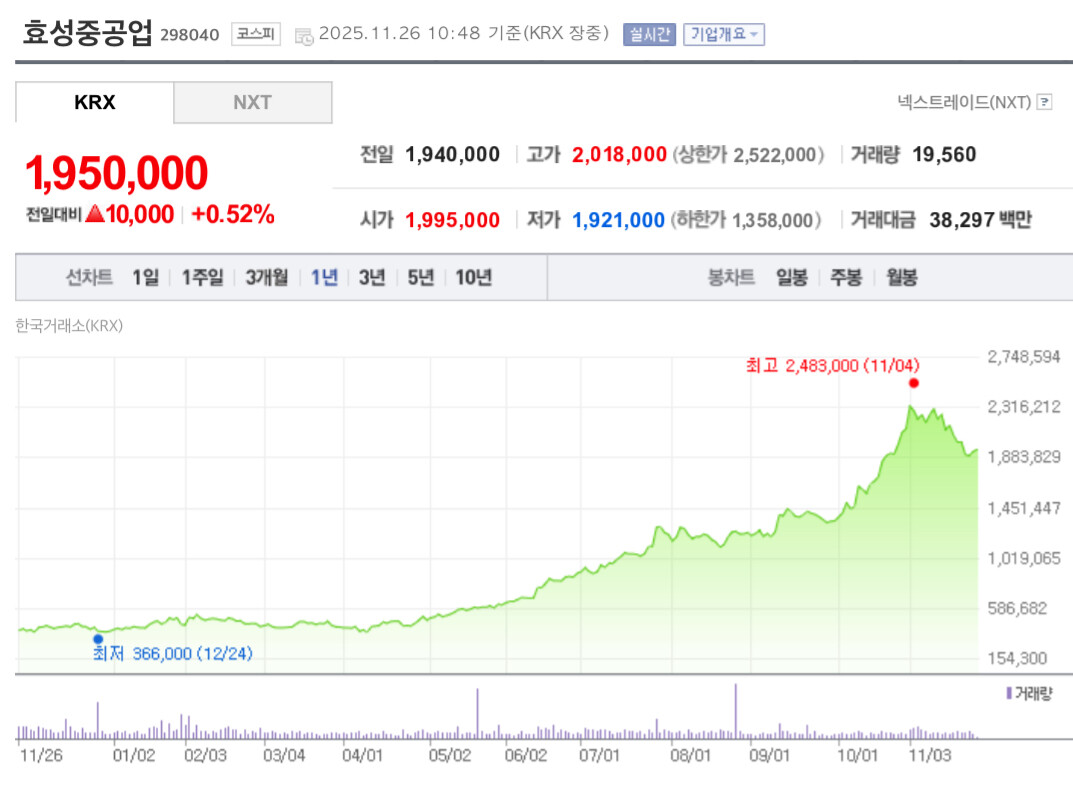Click the 코스피 market badge
1073x785 pixels.
[256, 34]
